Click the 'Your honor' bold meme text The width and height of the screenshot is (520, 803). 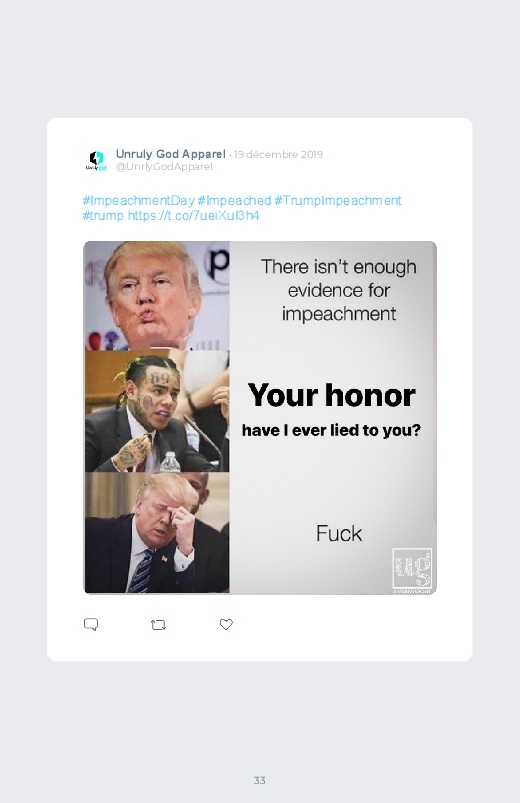[x=331, y=395]
